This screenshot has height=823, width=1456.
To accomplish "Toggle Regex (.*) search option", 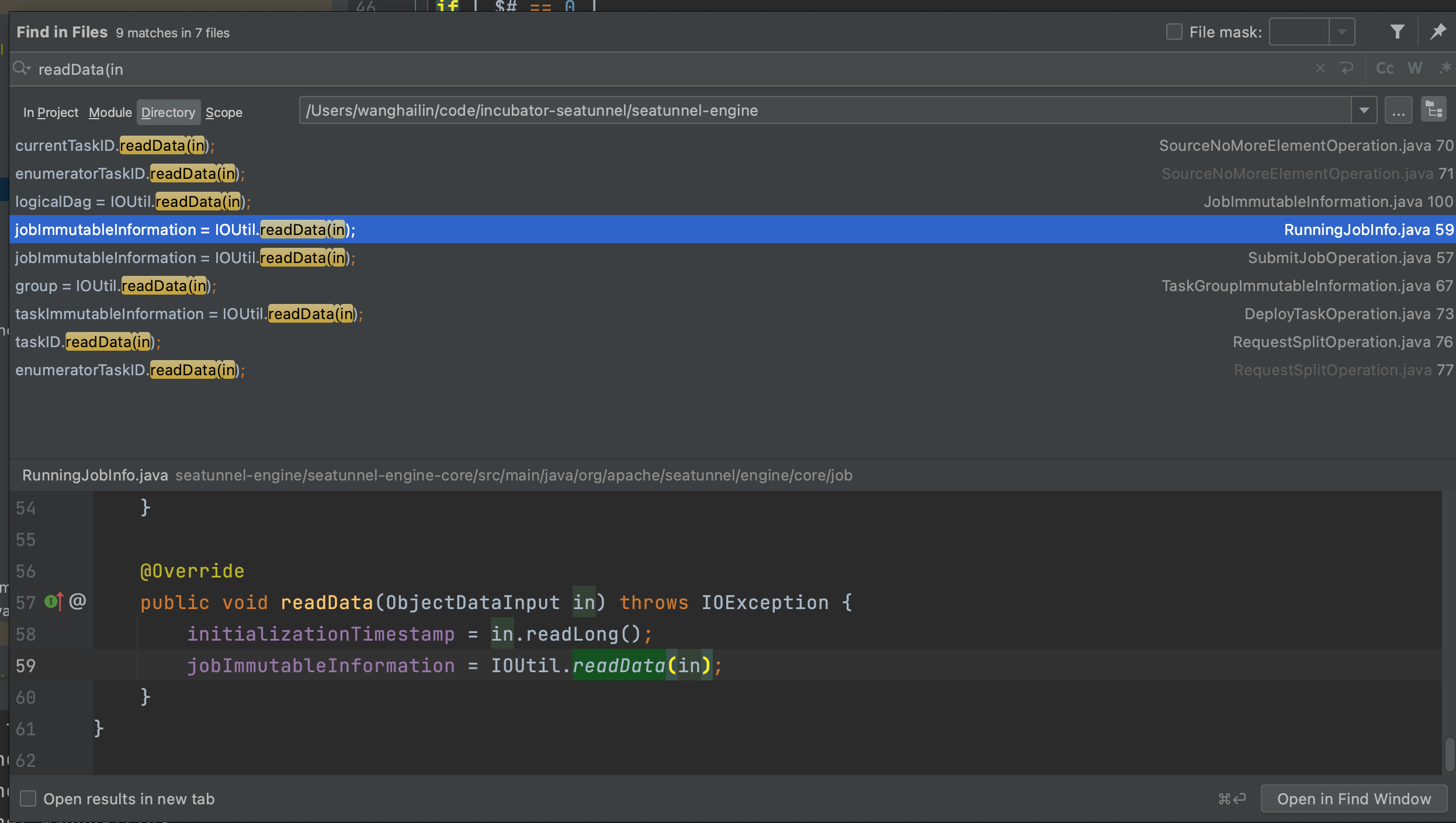I will (1445, 68).
